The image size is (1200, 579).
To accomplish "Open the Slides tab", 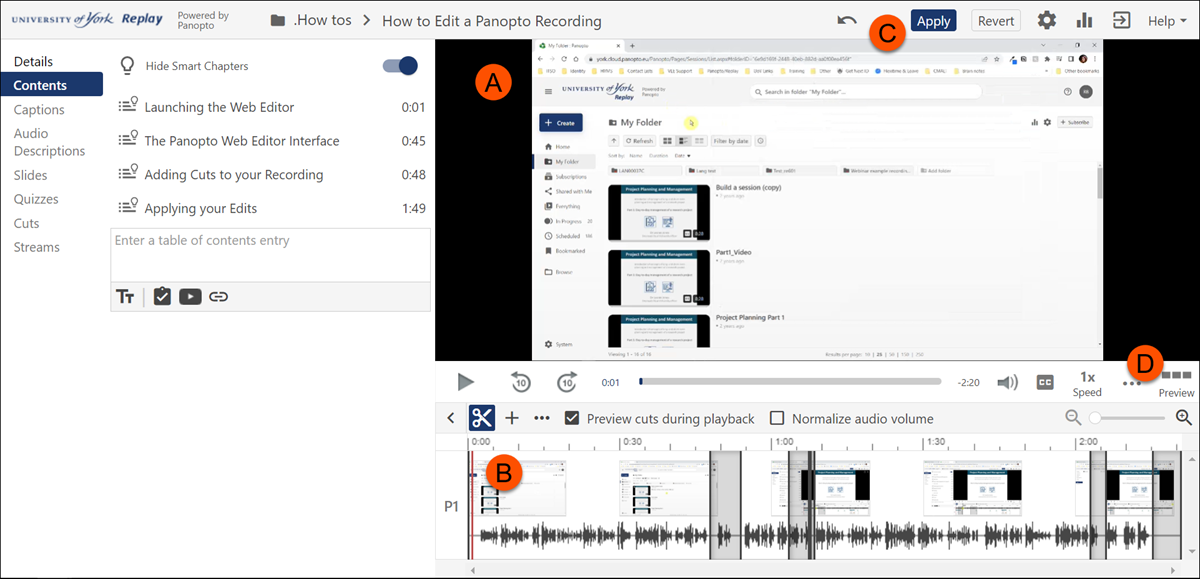I will [x=30, y=175].
